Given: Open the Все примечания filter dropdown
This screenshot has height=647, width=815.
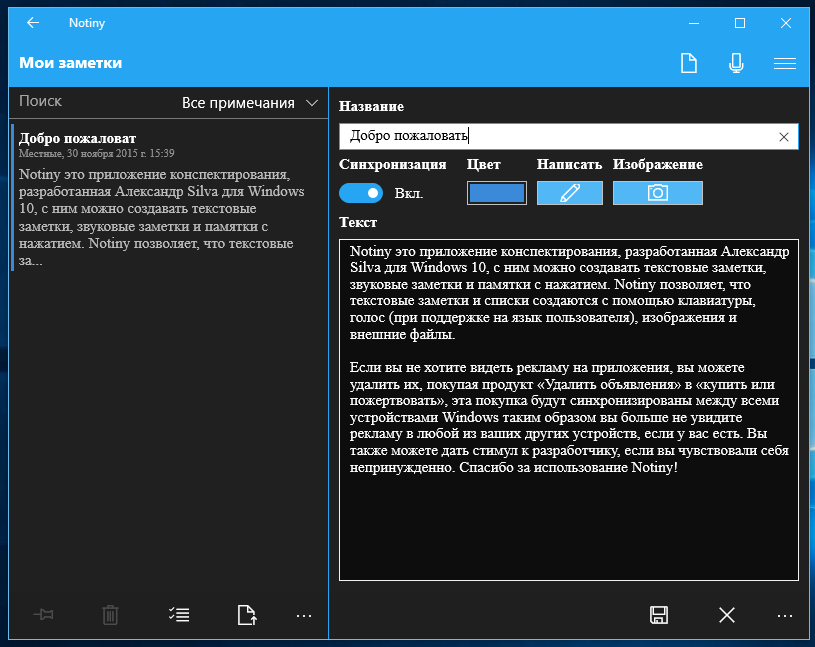Looking at the screenshot, I should click(x=249, y=103).
